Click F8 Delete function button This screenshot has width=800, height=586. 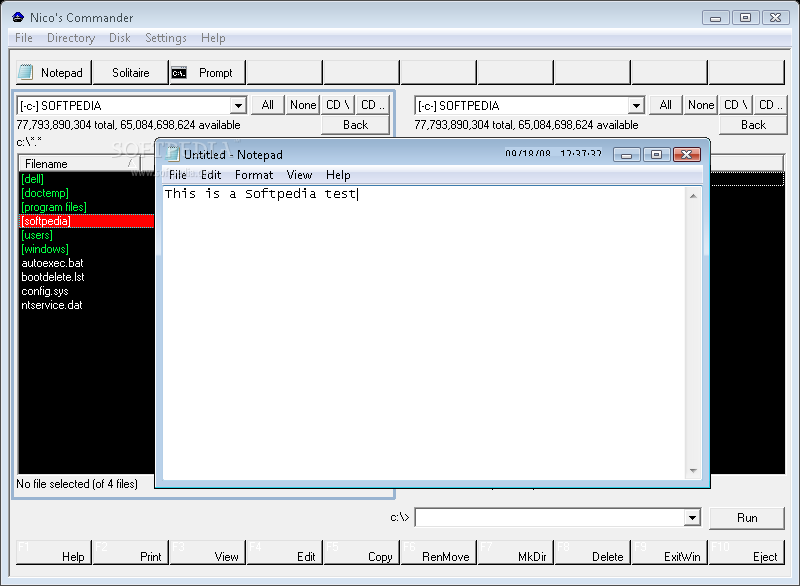[x=593, y=552]
